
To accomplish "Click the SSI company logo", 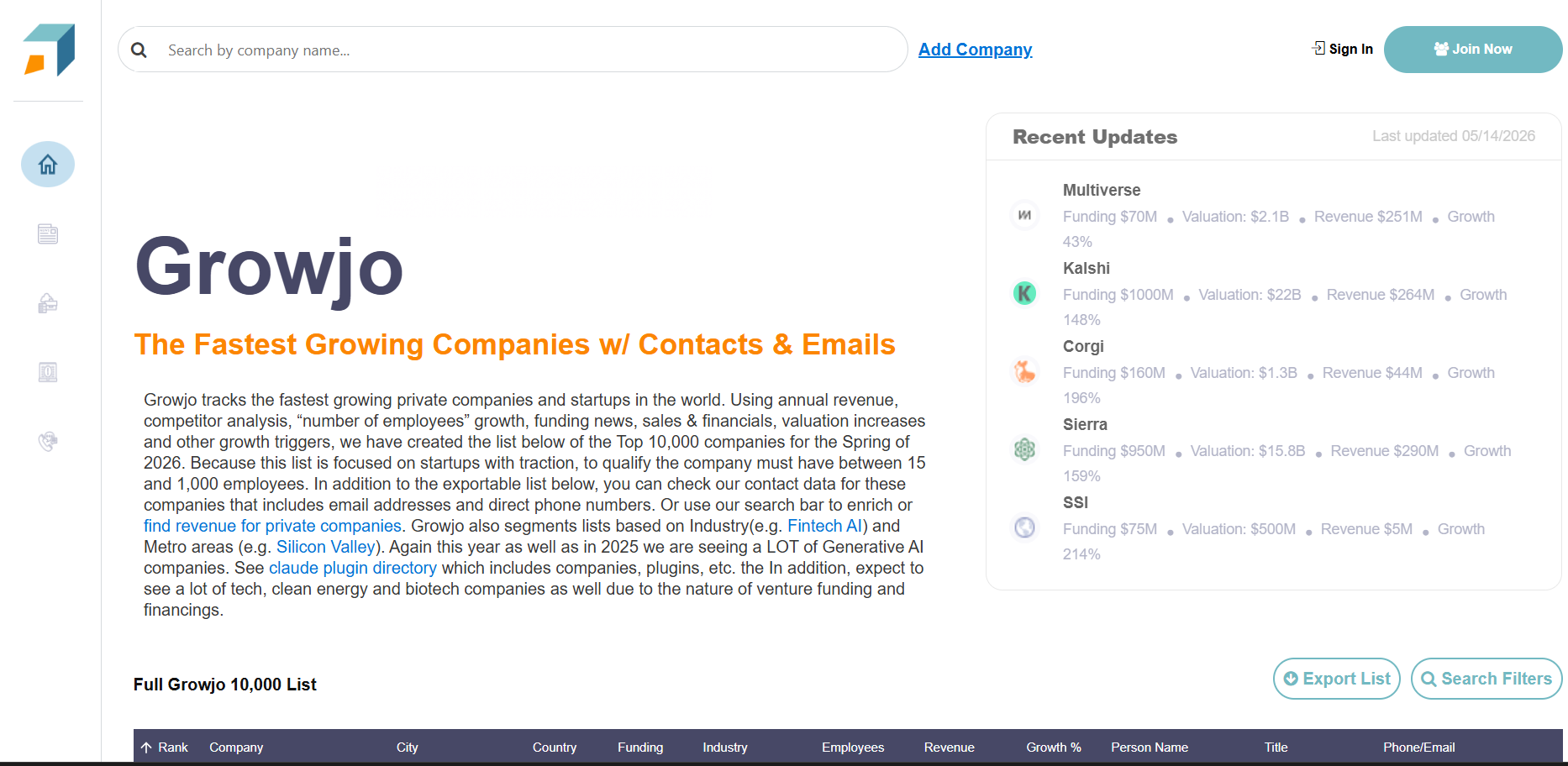I will click(x=1024, y=527).
